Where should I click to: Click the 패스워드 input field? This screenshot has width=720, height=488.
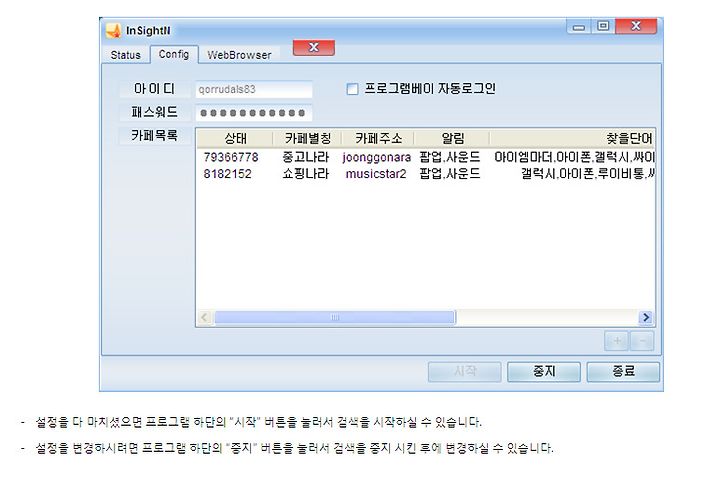click(x=254, y=113)
